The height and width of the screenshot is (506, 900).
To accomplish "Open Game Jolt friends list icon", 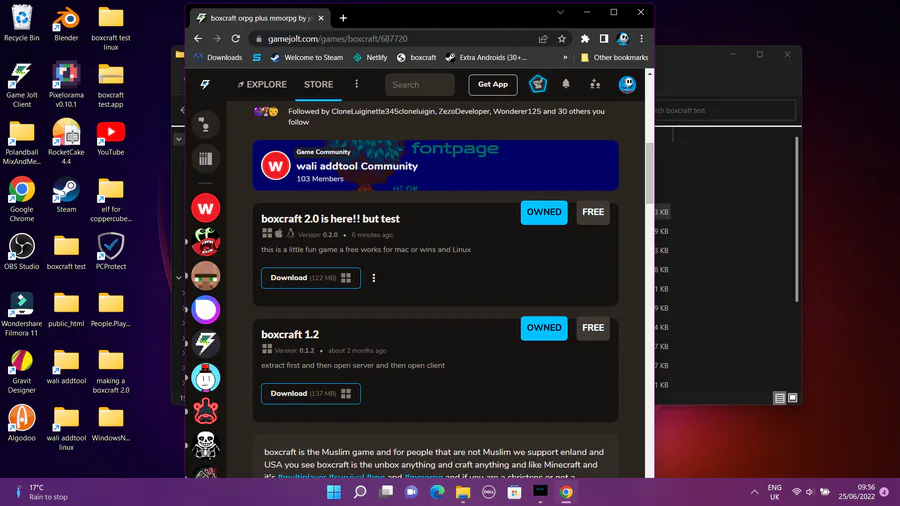I will point(595,84).
